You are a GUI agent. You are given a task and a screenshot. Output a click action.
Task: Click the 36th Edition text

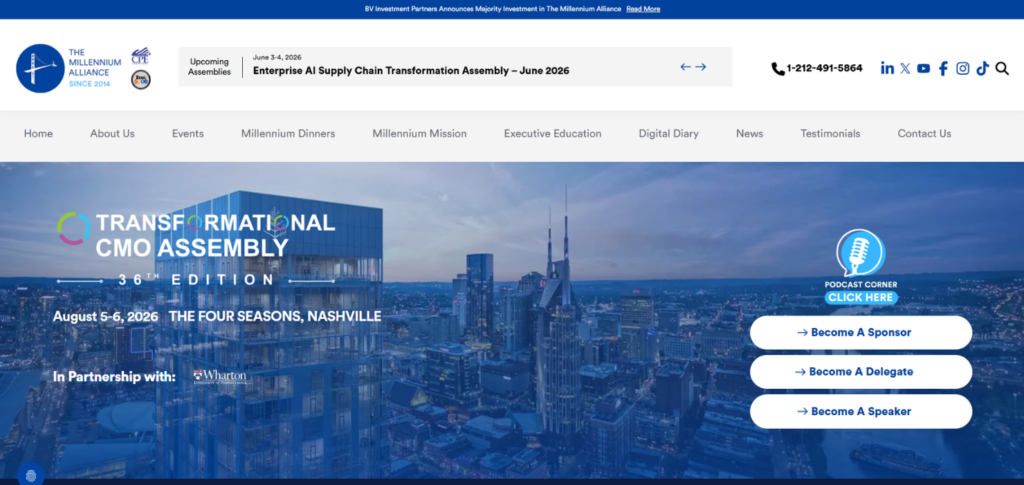pyautogui.click(x=196, y=280)
